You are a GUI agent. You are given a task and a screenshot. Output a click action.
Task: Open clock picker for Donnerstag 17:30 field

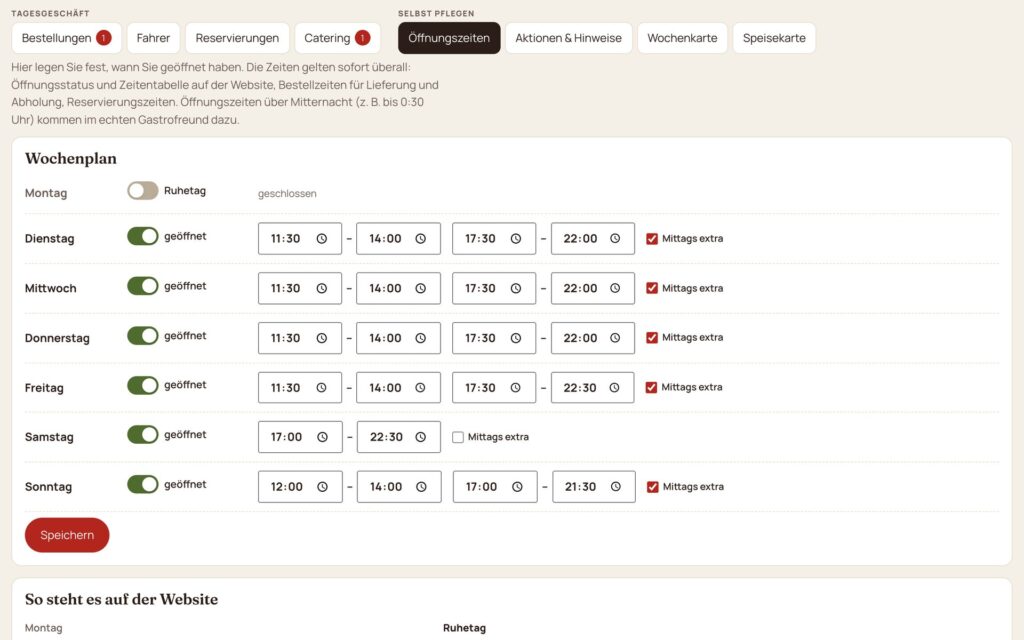coord(516,338)
